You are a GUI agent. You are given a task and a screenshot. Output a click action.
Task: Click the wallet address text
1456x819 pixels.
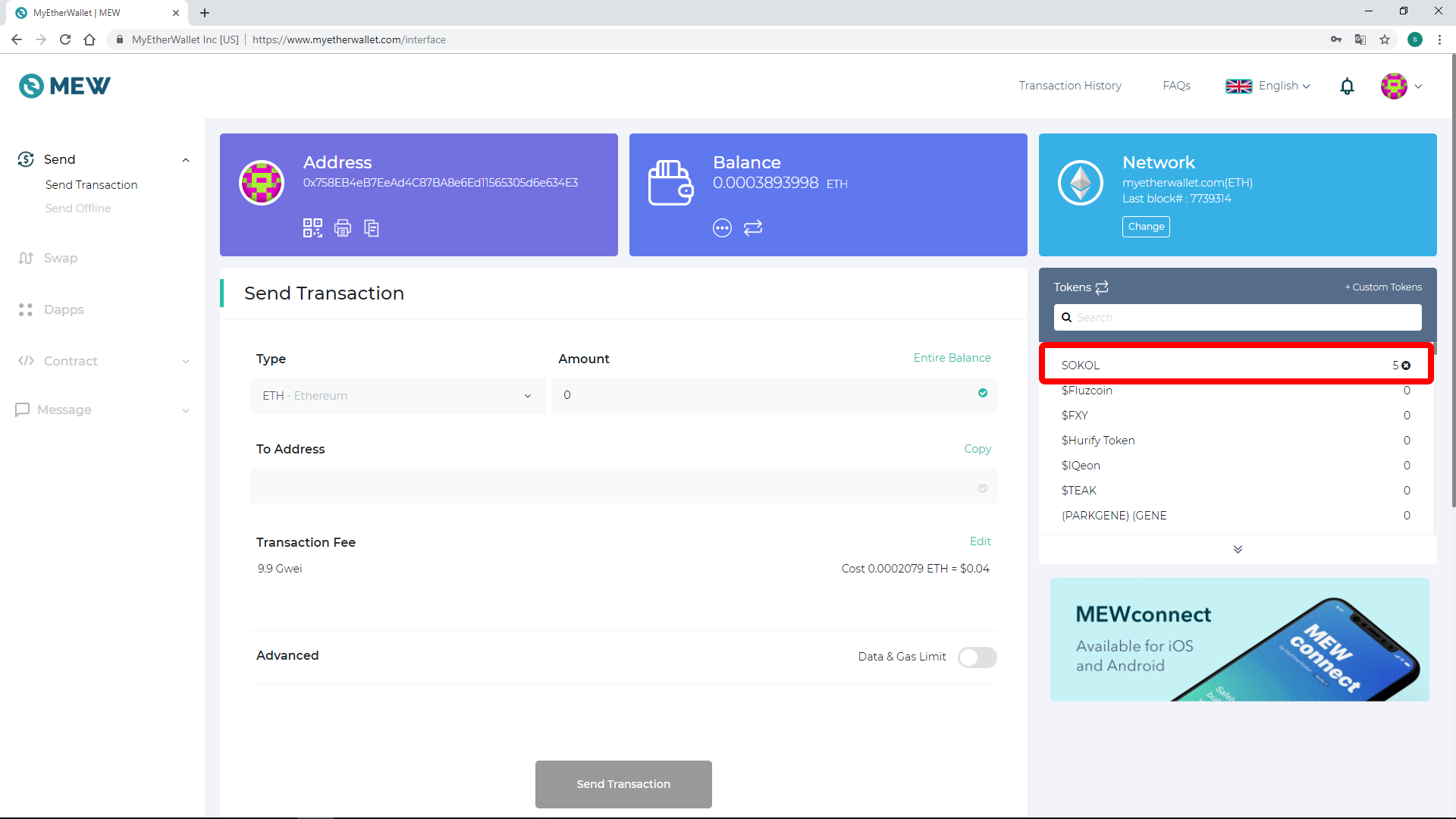441,183
